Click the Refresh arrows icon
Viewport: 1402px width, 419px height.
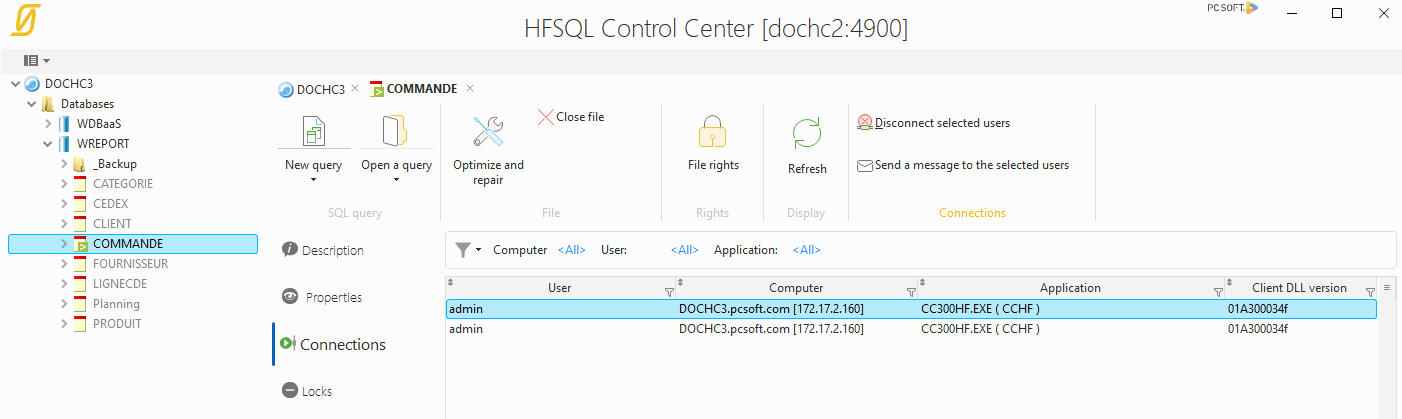(x=807, y=133)
